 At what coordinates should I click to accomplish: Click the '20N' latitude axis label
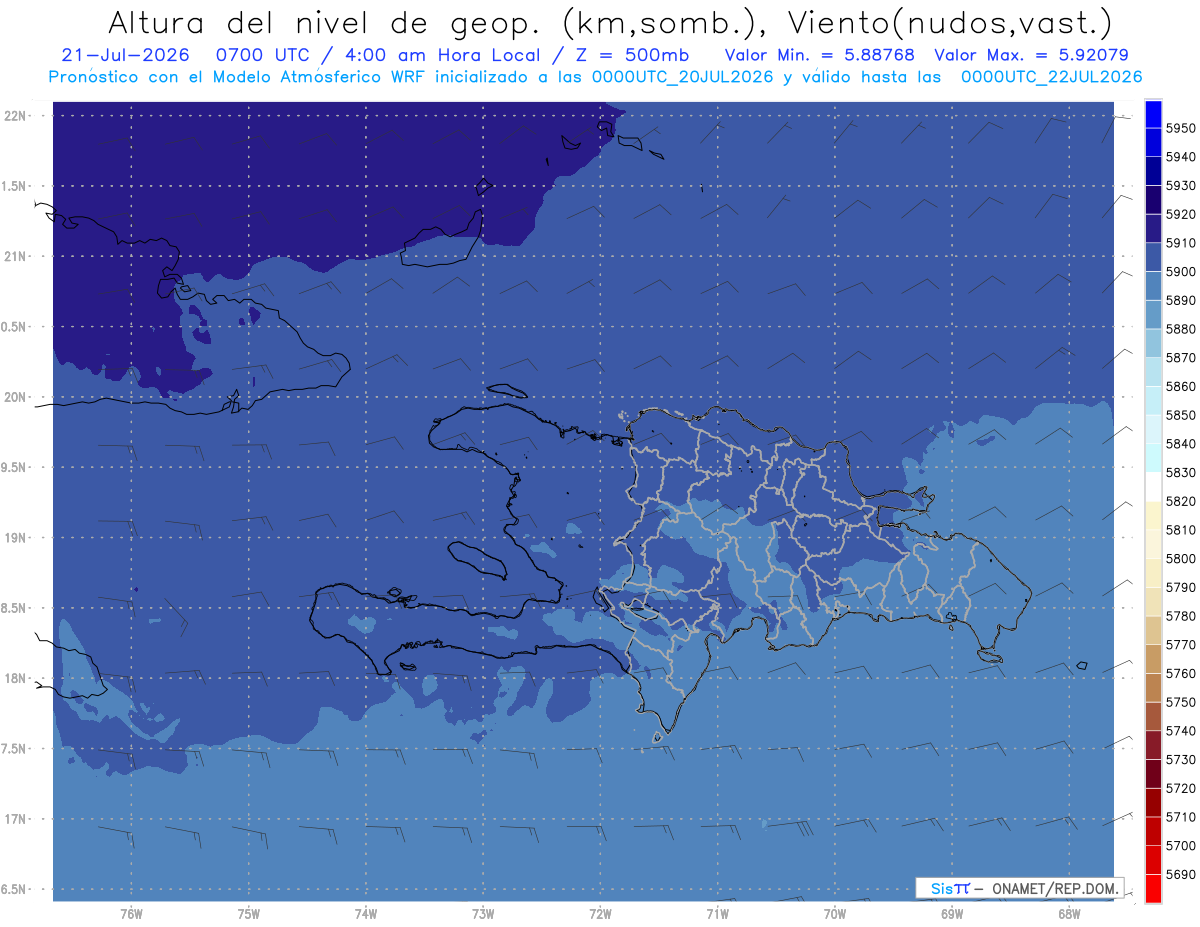[16, 397]
